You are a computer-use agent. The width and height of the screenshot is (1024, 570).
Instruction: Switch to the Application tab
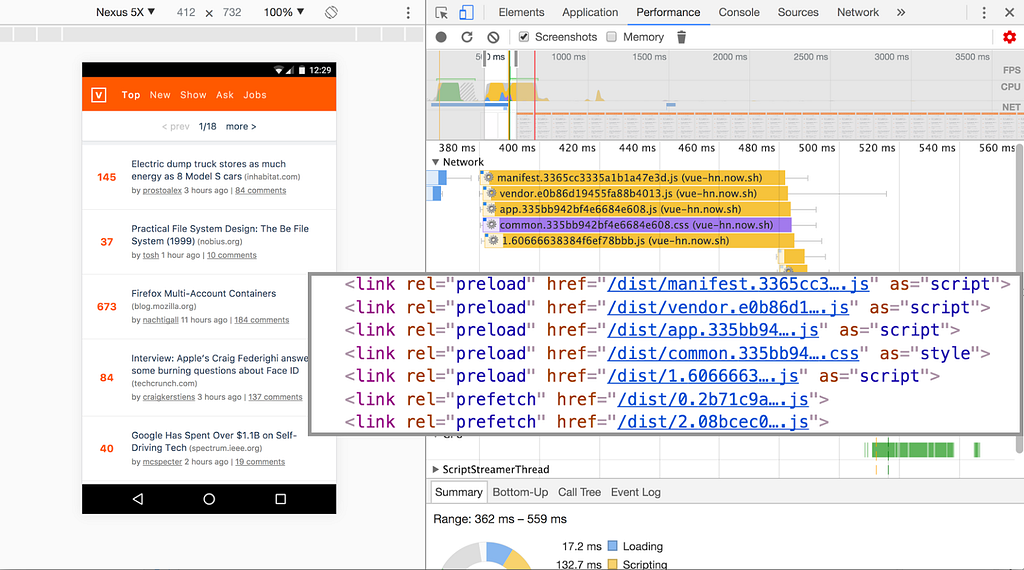pos(590,12)
